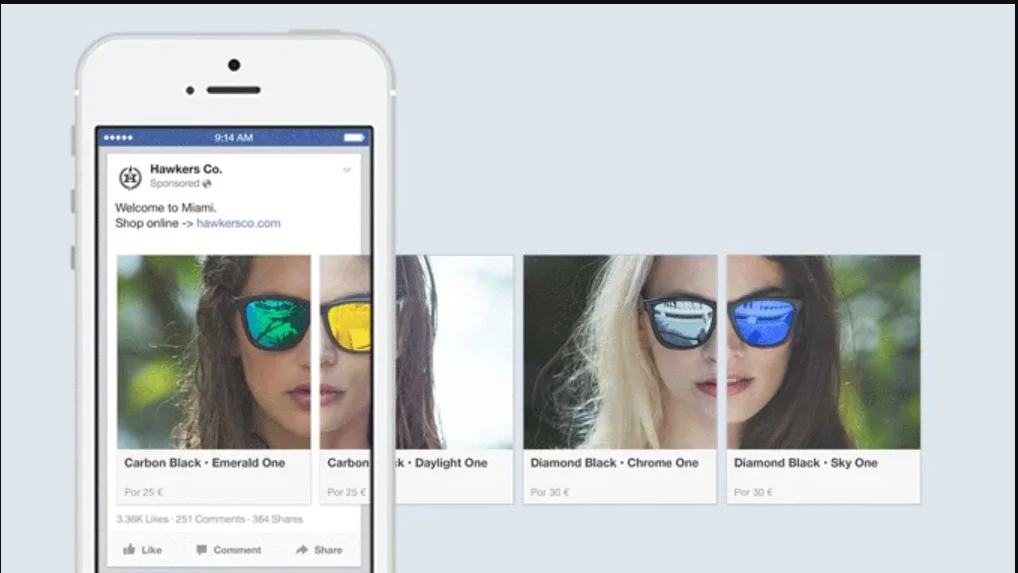The height and width of the screenshot is (573, 1018).
Task: Click the Por 30 € price under Sky One
Action: point(753,493)
